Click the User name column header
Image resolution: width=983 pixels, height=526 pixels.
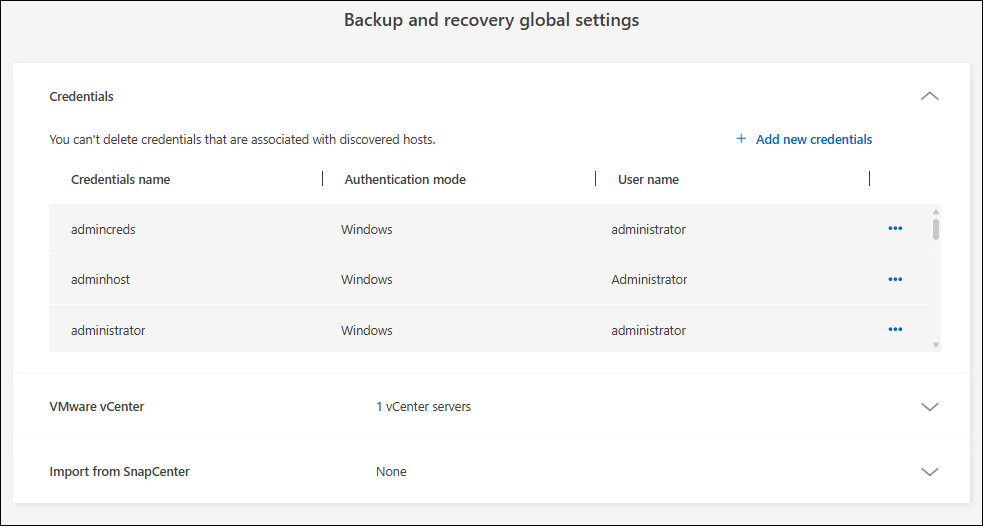click(648, 180)
